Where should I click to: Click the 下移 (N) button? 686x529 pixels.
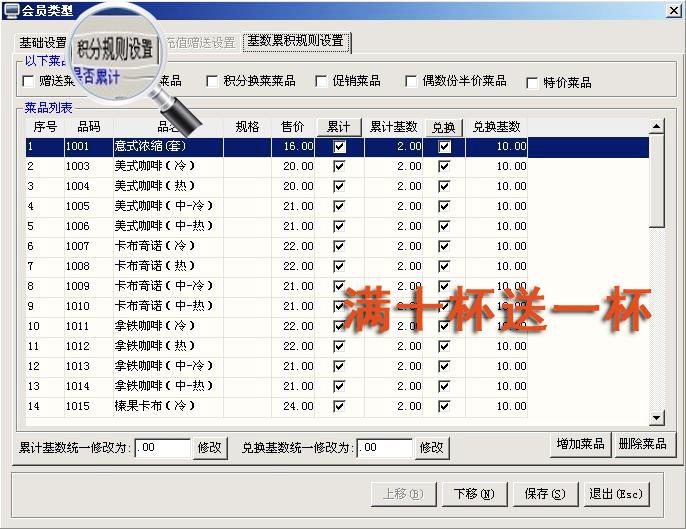point(474,494)
